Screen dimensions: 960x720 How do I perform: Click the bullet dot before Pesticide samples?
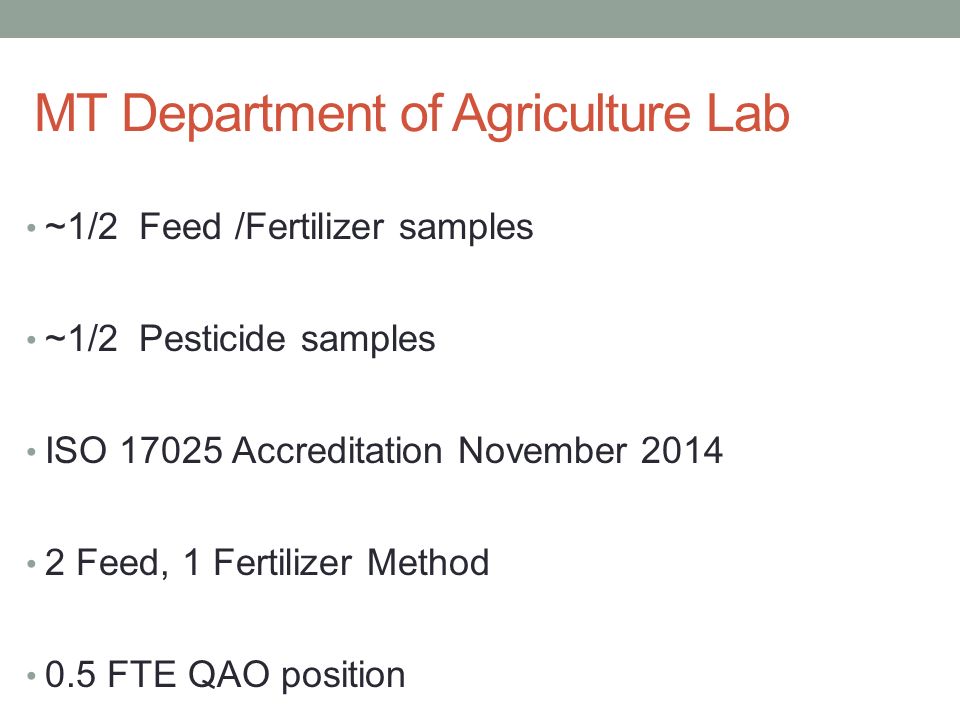31,340
